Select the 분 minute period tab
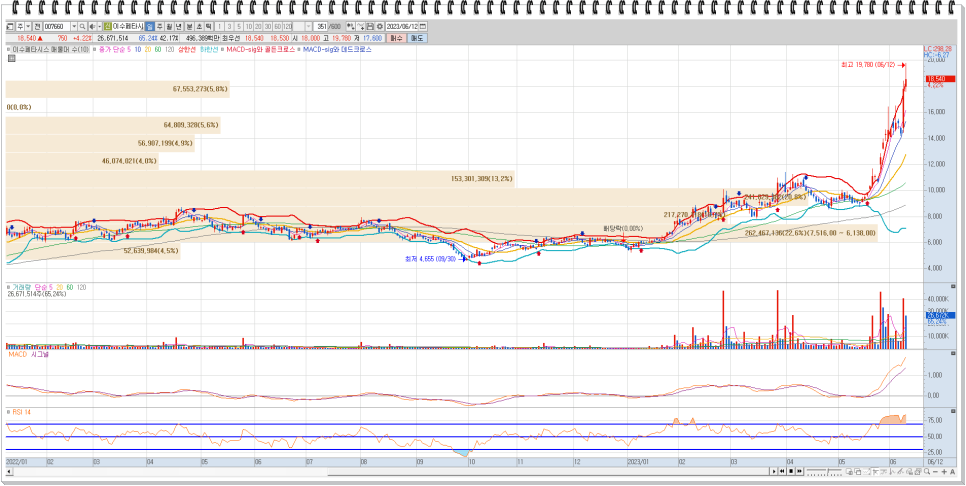 pos(189,26)
